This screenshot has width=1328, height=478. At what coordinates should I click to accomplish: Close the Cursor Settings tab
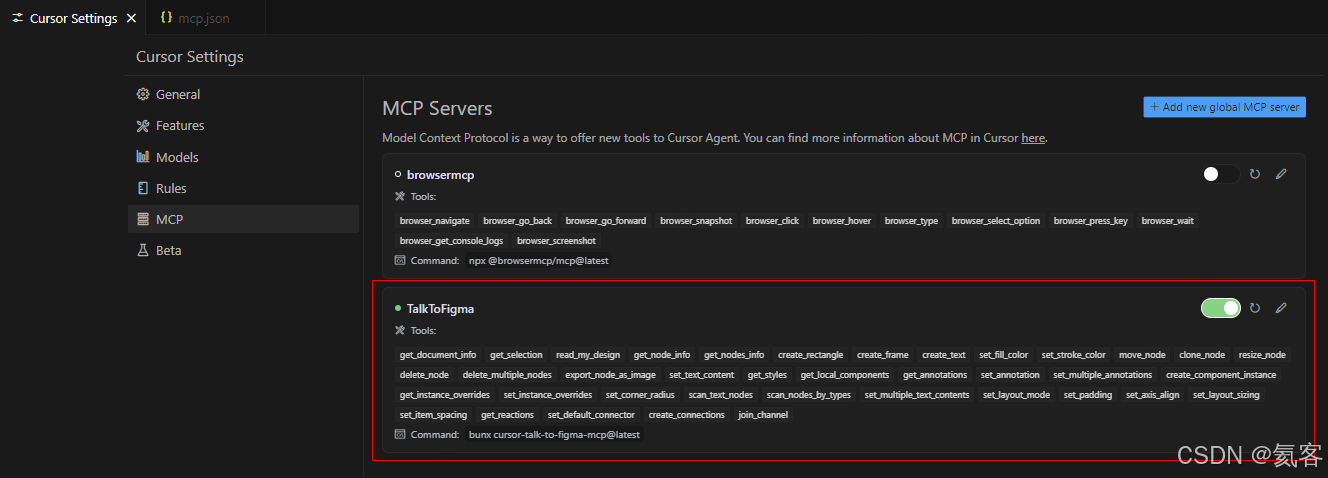coord(132,18)
